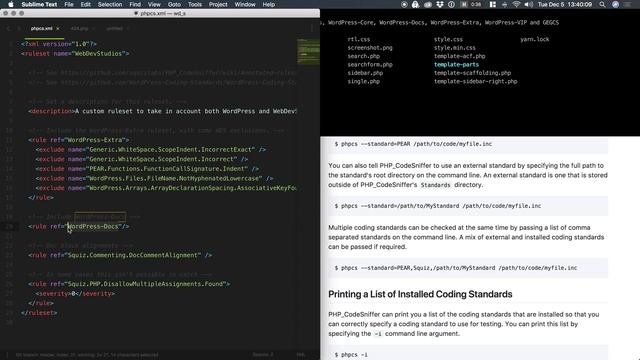Screen dimensions: 640x360
Task: Switch to the dimmed .php tab beside phpcs.xml
Action: (79, 29)
